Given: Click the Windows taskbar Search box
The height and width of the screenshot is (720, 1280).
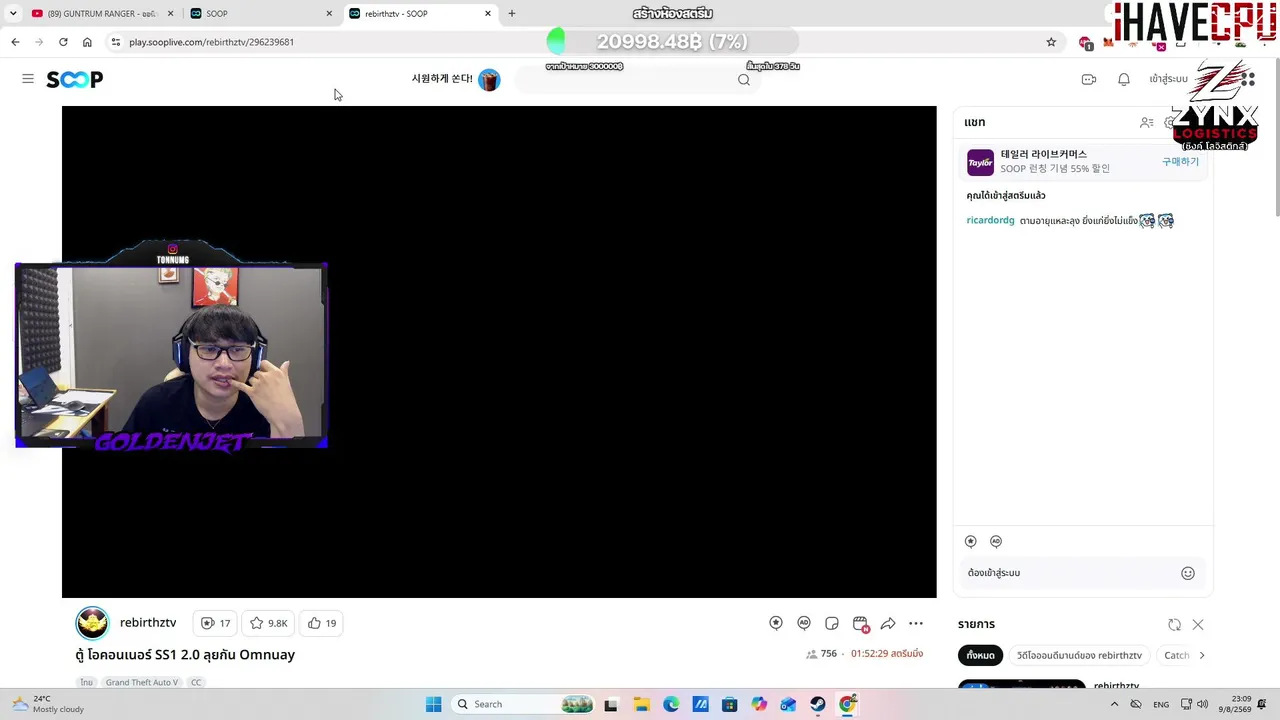Looking at the screenshot, I should coord(523,704).
